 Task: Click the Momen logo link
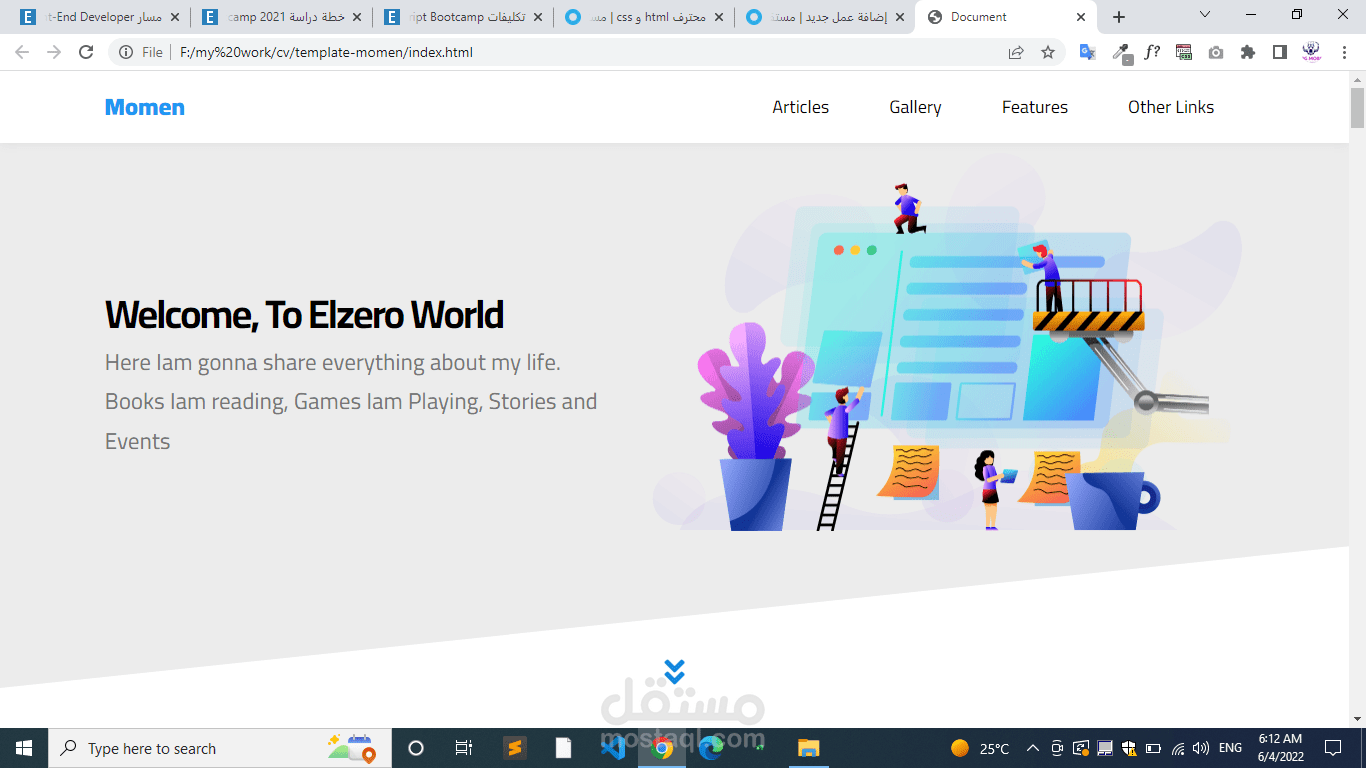click(x=144, y=107)
